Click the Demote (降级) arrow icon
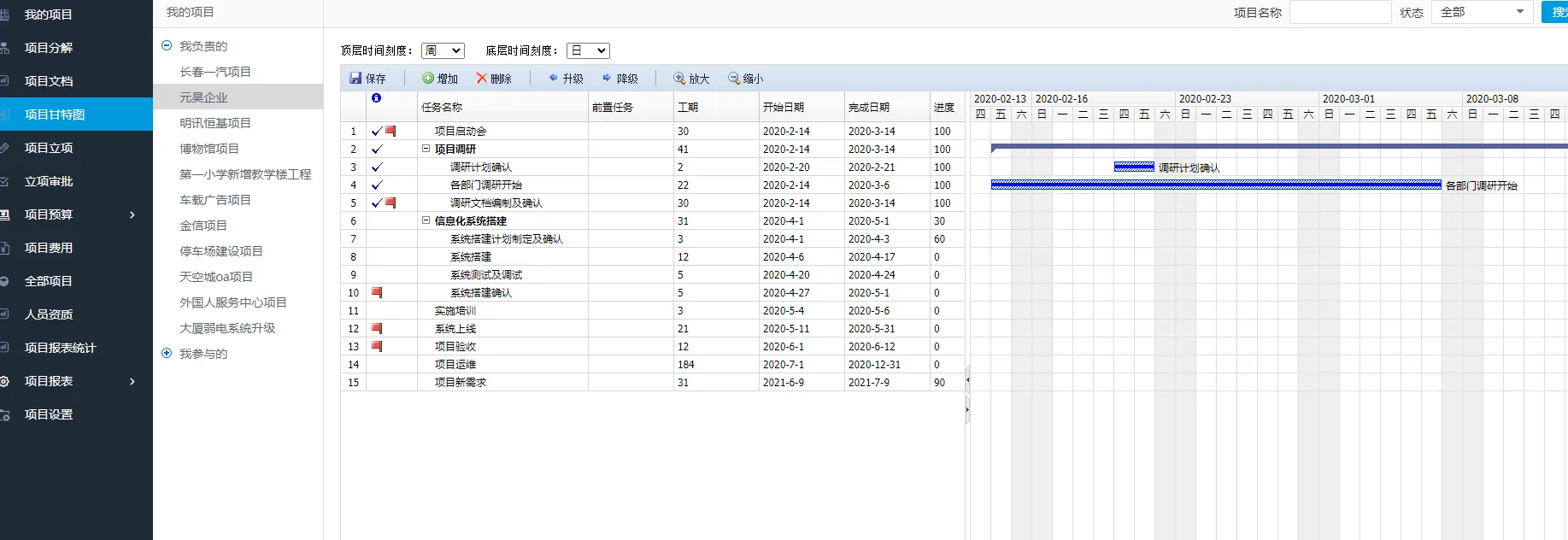The width and height of the screenshot is (1568, 540). (607, 78)
